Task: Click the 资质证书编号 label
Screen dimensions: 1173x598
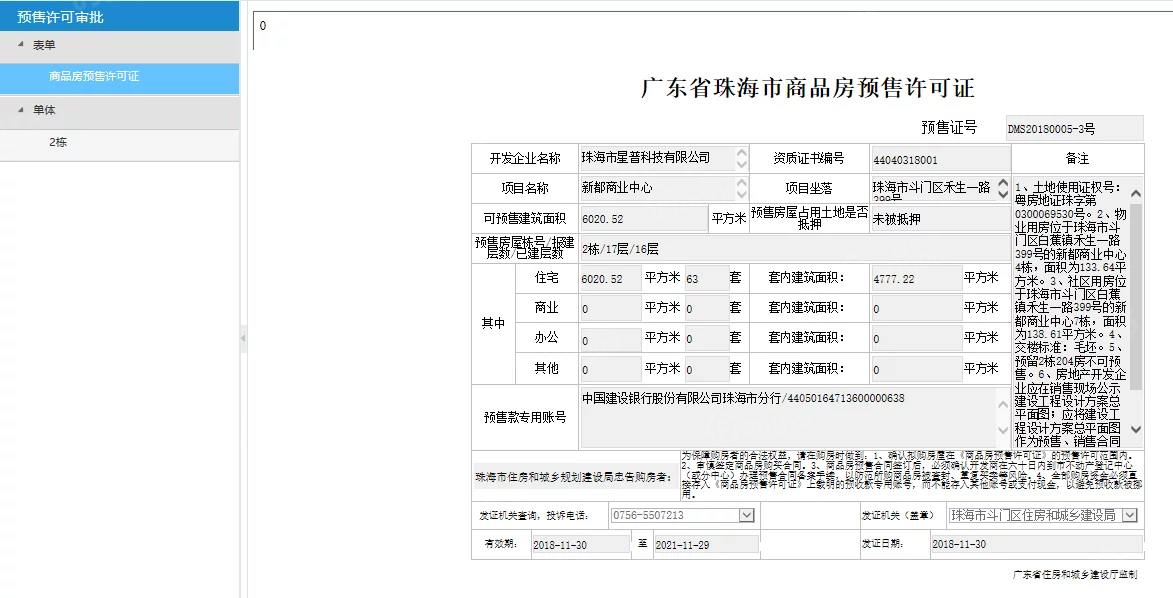Action: 809,159
